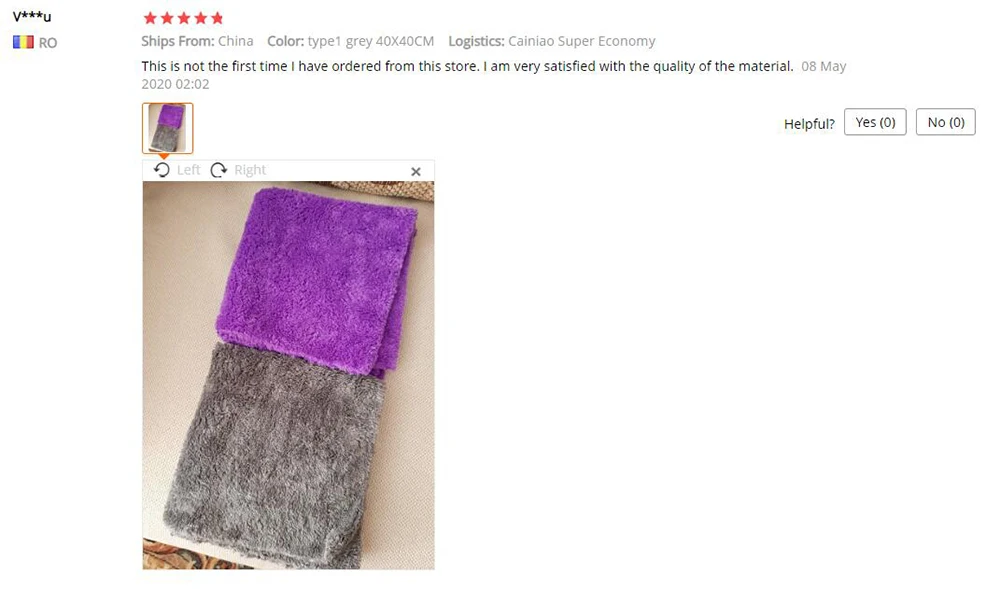Mark review helpful with Yes (0)
This screenshot has height=589, width=1000.
875,122
